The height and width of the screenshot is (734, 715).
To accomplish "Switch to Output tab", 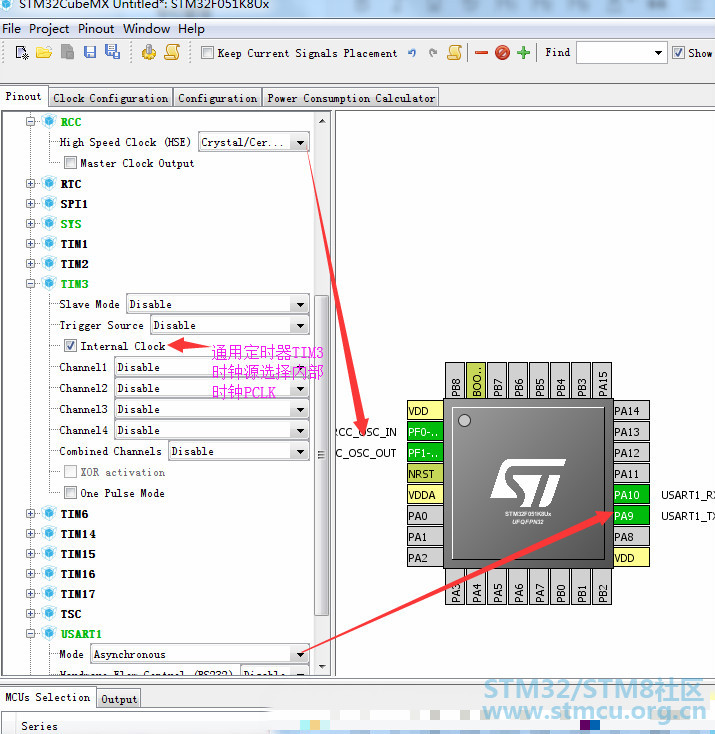I will [119, 699].
